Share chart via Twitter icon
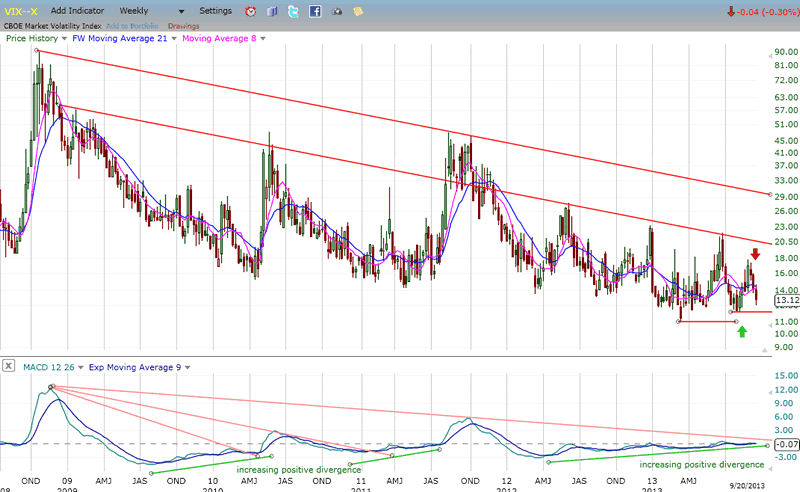Image resolution: width=800 pixels, height=492 pixels. coord(292,11)
